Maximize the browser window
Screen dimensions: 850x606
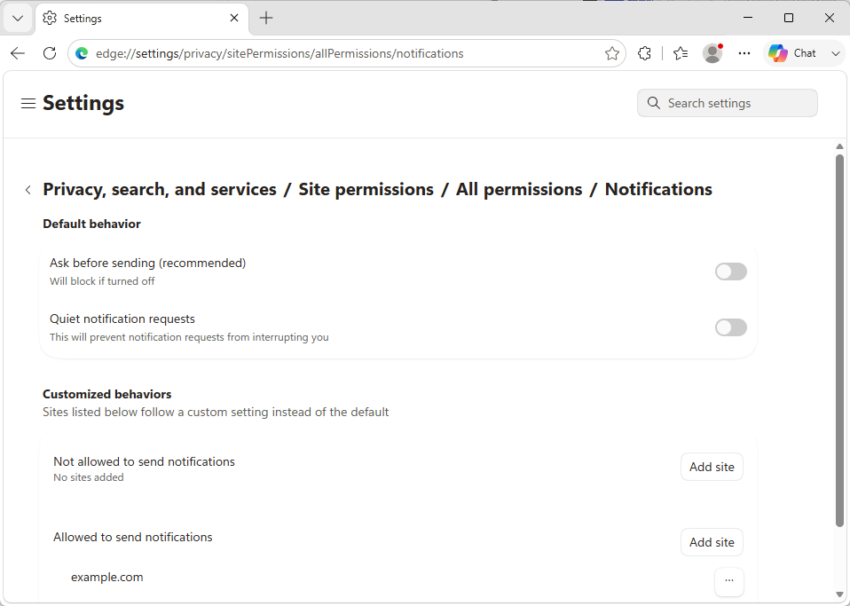click(789, 18)
